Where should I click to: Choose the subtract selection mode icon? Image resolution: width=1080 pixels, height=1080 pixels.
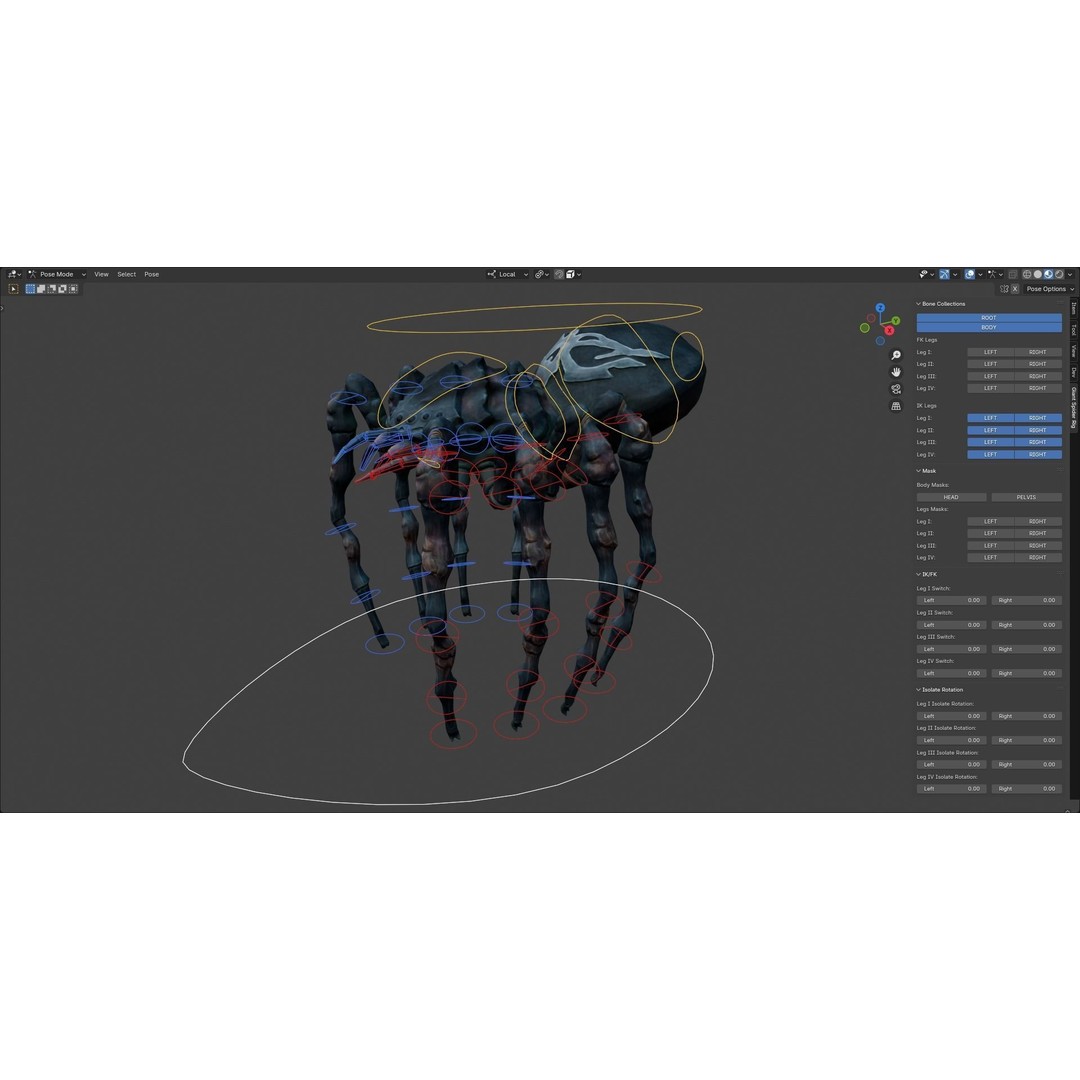tap(52, 289)
